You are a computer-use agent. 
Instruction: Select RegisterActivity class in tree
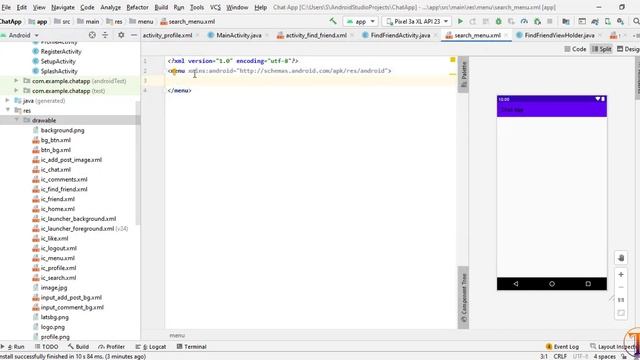coord(61,51)
